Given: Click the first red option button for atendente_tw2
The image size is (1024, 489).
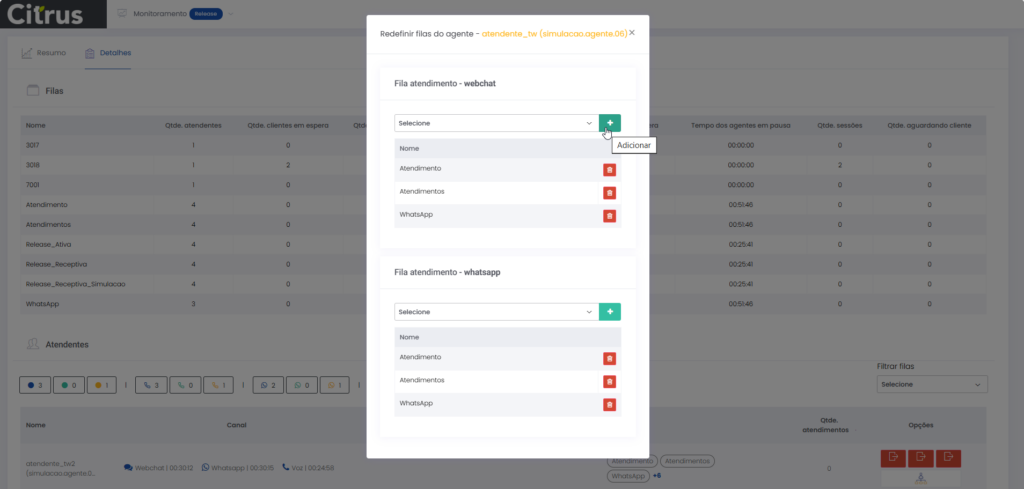Looking at the screenshot, I should pyautogui.click(x=892, y=458).
